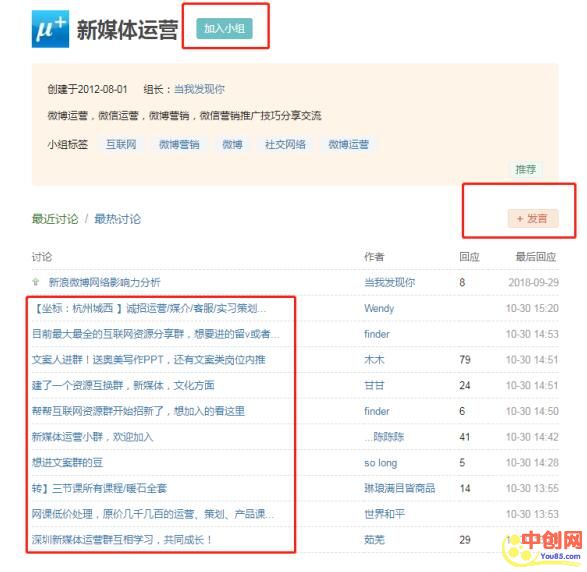
Task: Select the 互联网 group tag
Action: point(121,144)
